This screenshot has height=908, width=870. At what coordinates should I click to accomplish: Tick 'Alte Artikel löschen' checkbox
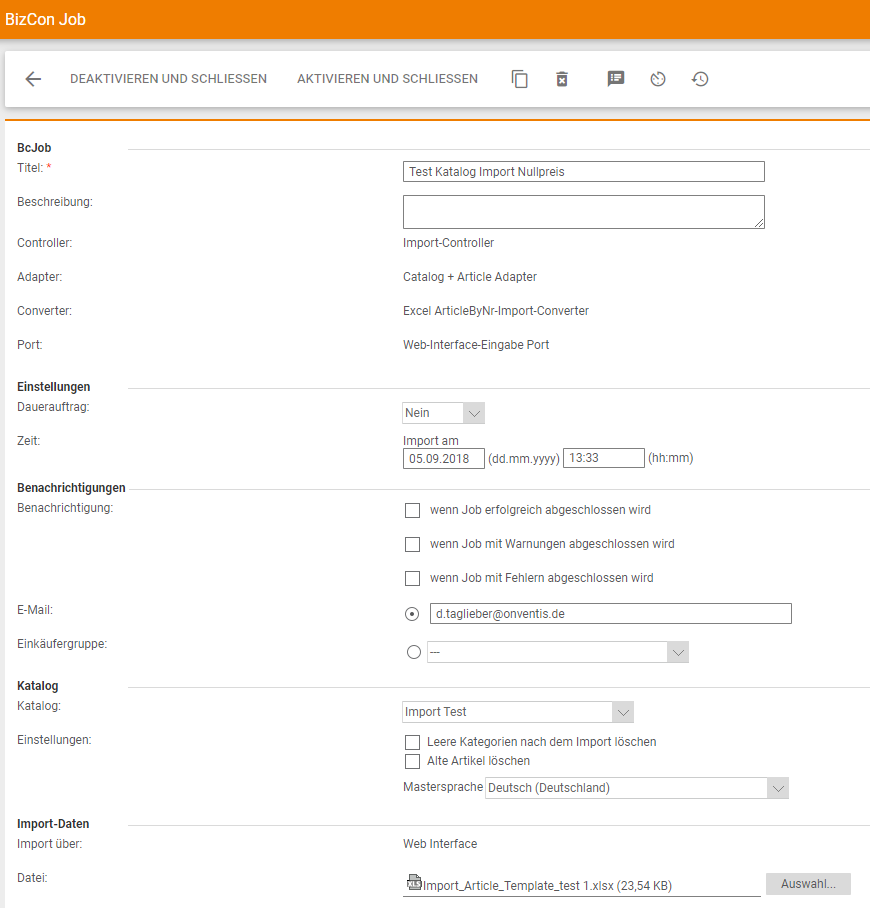point(412,761)
